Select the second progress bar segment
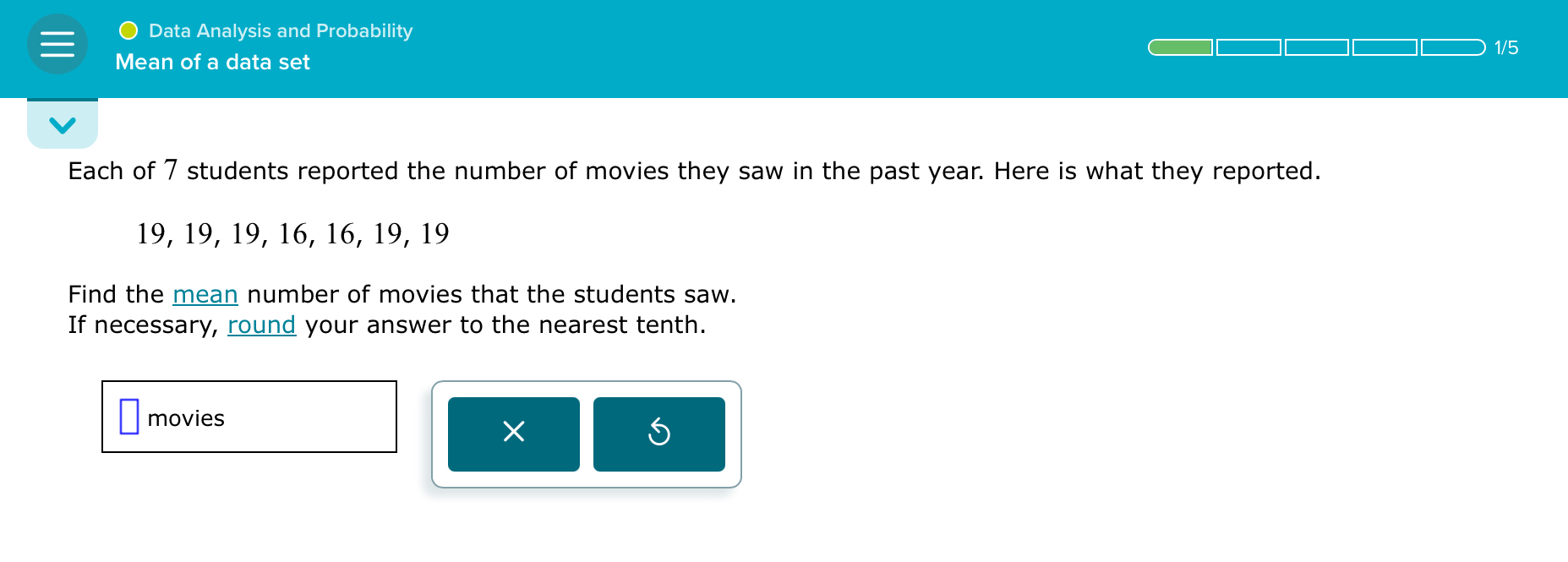Viewport: 1568px width, 562px height. 1248,47
